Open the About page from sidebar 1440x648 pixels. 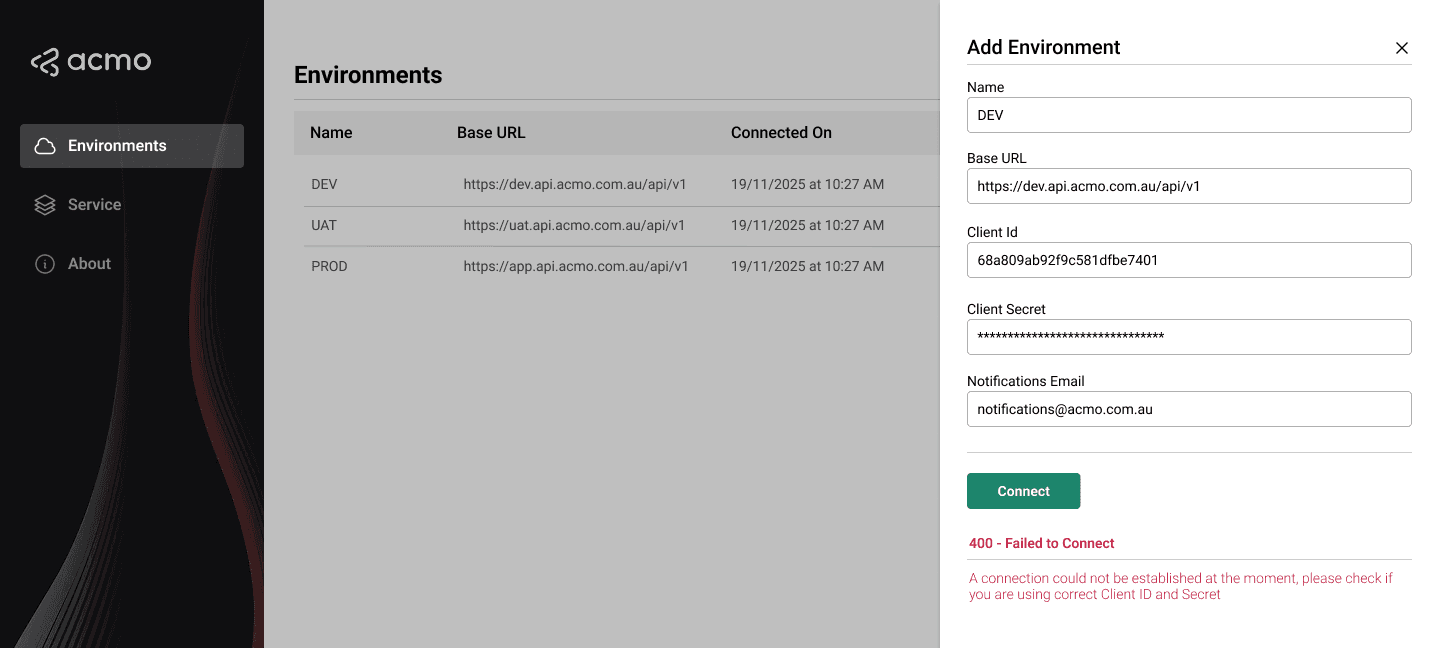88,263
